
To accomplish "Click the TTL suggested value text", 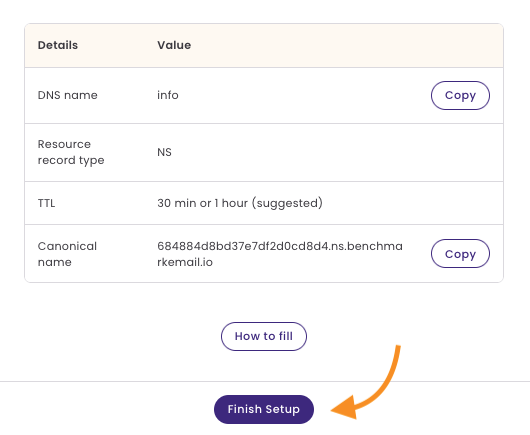I will [x=240, y=203].
